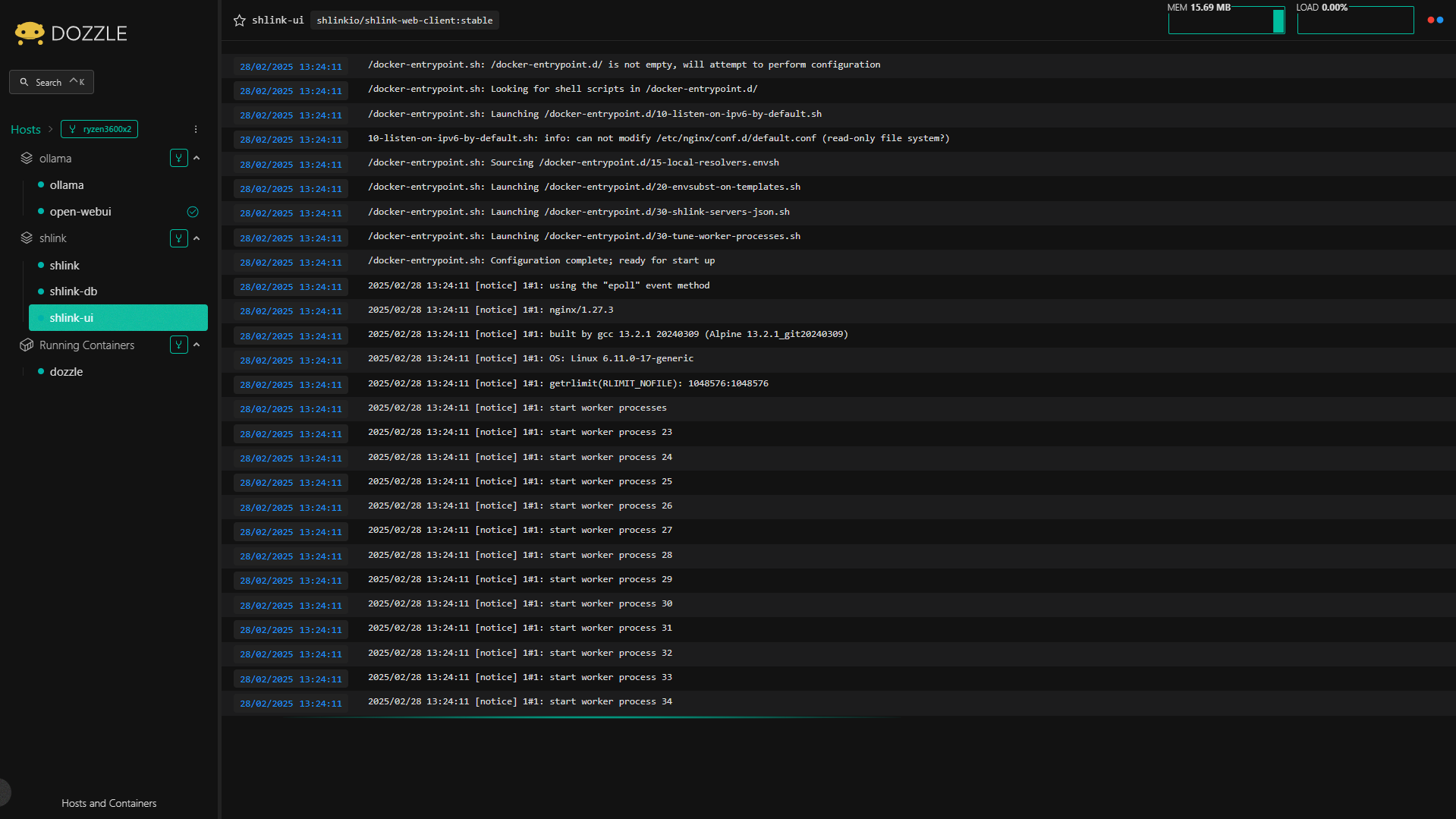Click the ollama stack layers icon
Viewport: 1456px width, 819px height.
pyautogui.click(x=27, y=158)
